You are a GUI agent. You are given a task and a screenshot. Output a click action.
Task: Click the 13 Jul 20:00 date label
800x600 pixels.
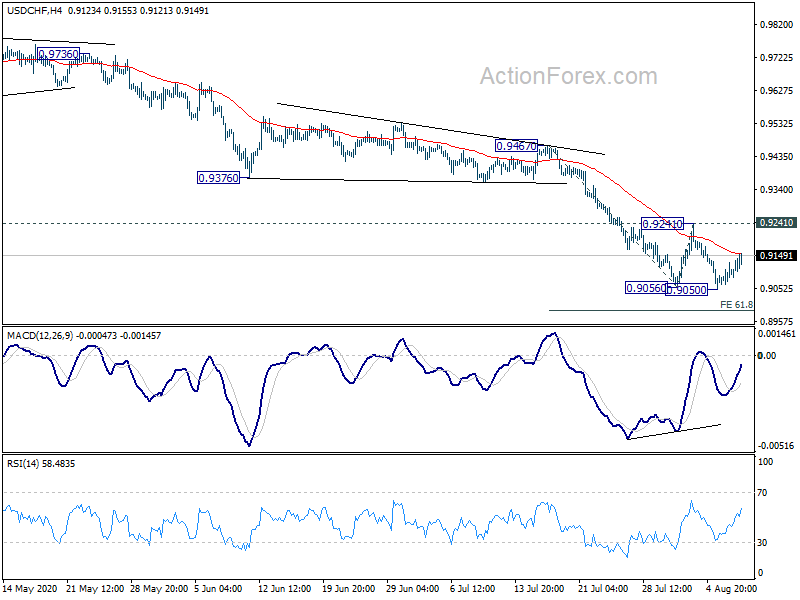coord(539,589)
